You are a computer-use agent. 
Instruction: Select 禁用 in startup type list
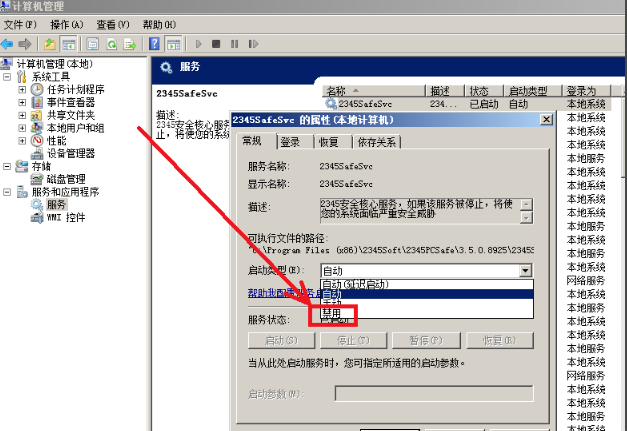click(x=331, y=314)
